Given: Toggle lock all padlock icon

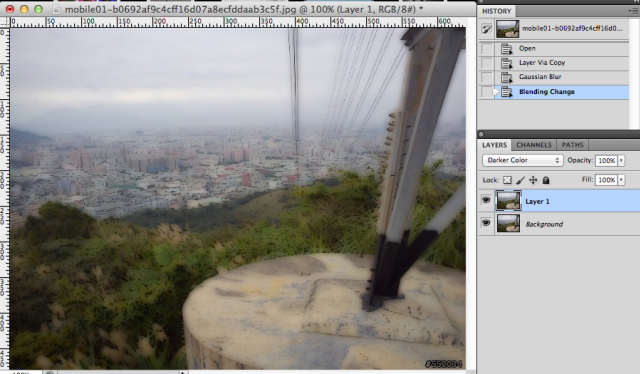Looking at the screenshot, I should coord(546,180).
